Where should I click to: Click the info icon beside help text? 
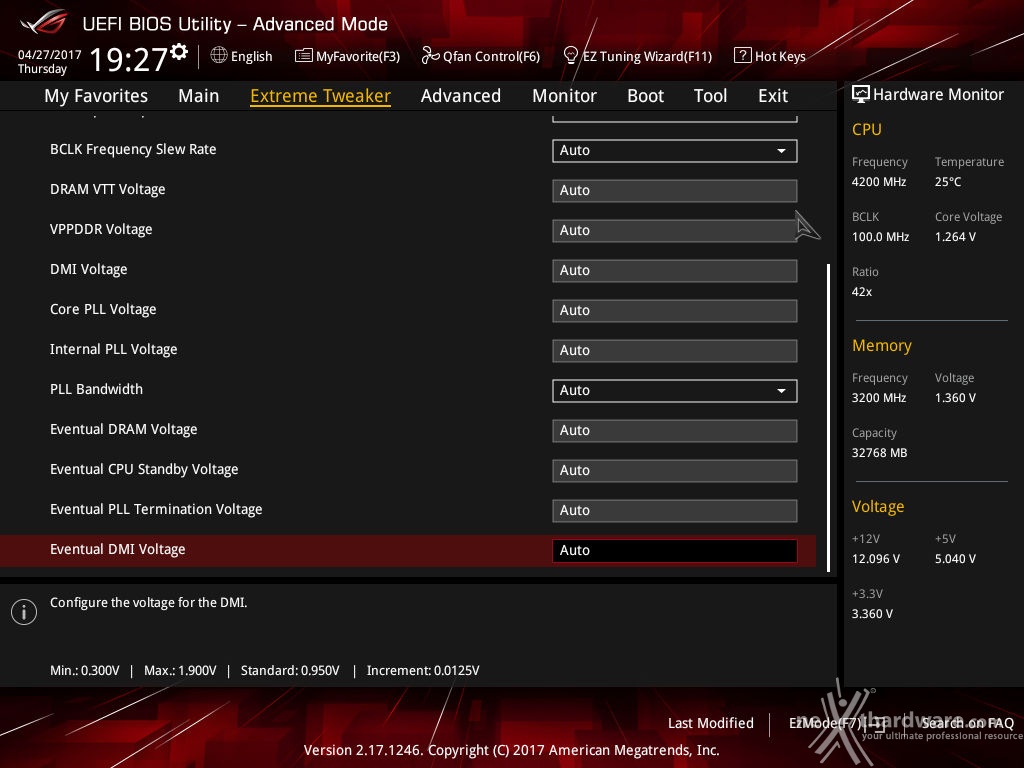[x=24, y=612]
